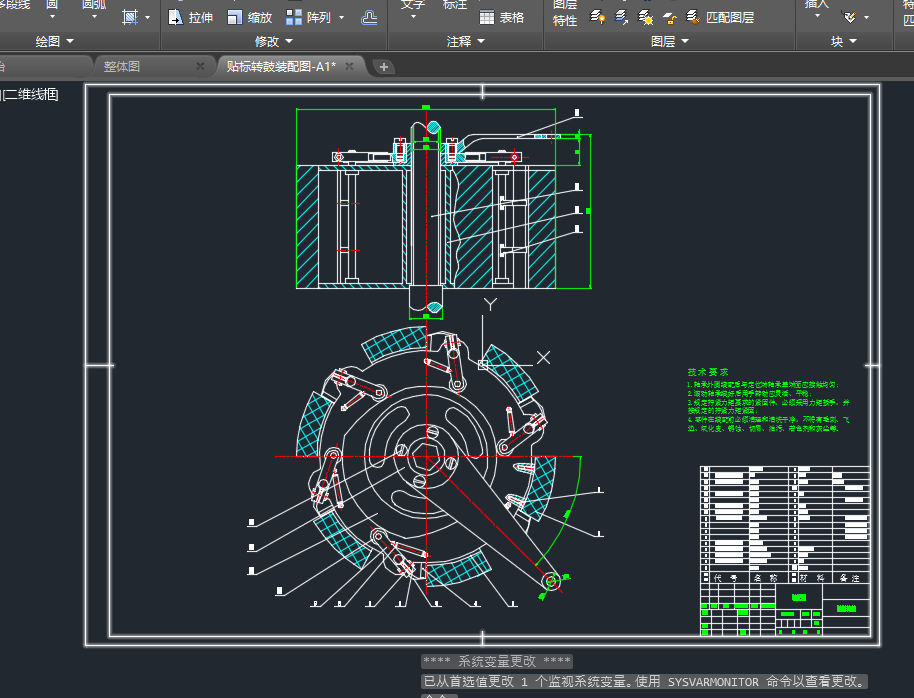Click the first layer bulb icon

[597, 17]
